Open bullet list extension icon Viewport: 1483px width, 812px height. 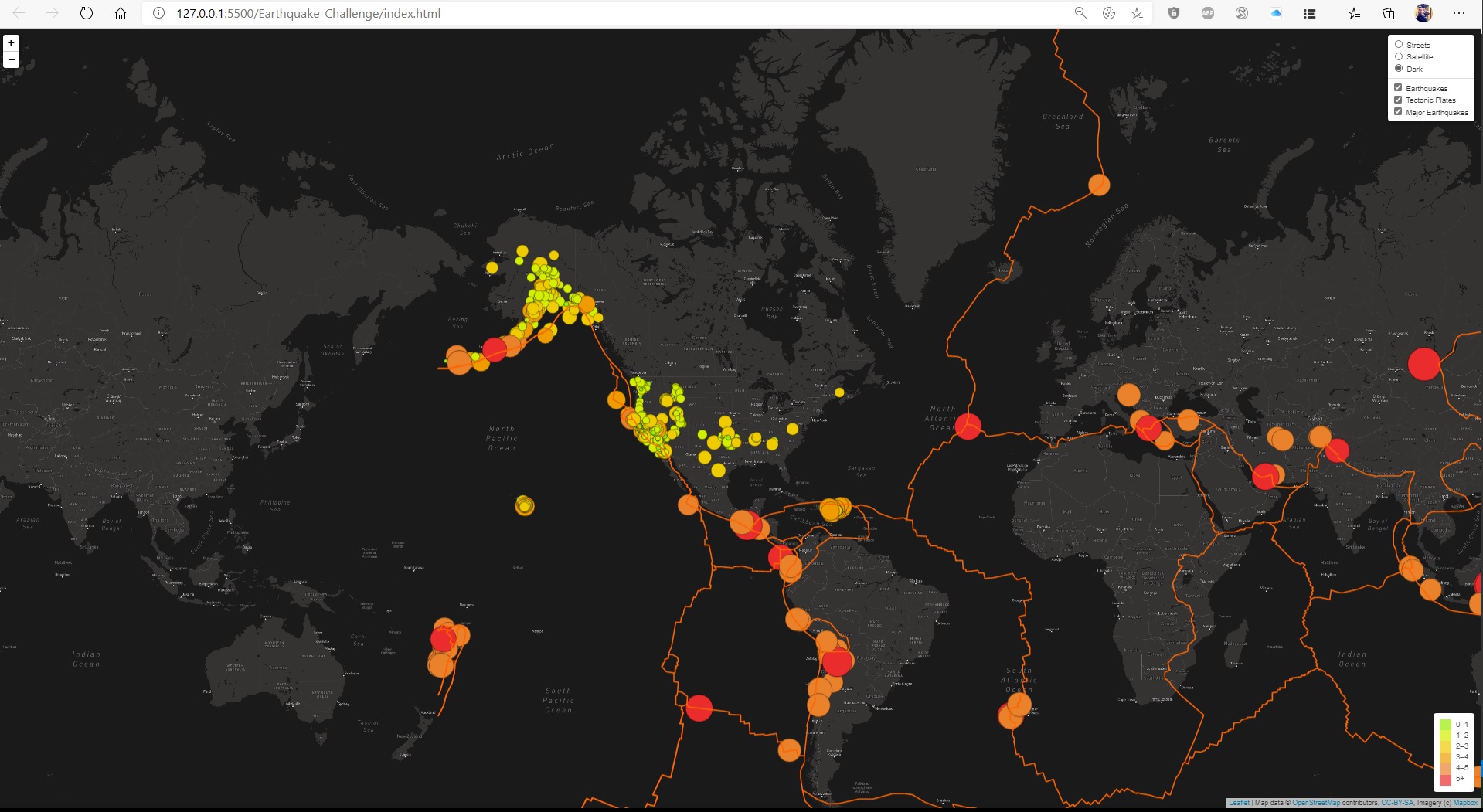pyautogui.click(x=1310, y=13)
